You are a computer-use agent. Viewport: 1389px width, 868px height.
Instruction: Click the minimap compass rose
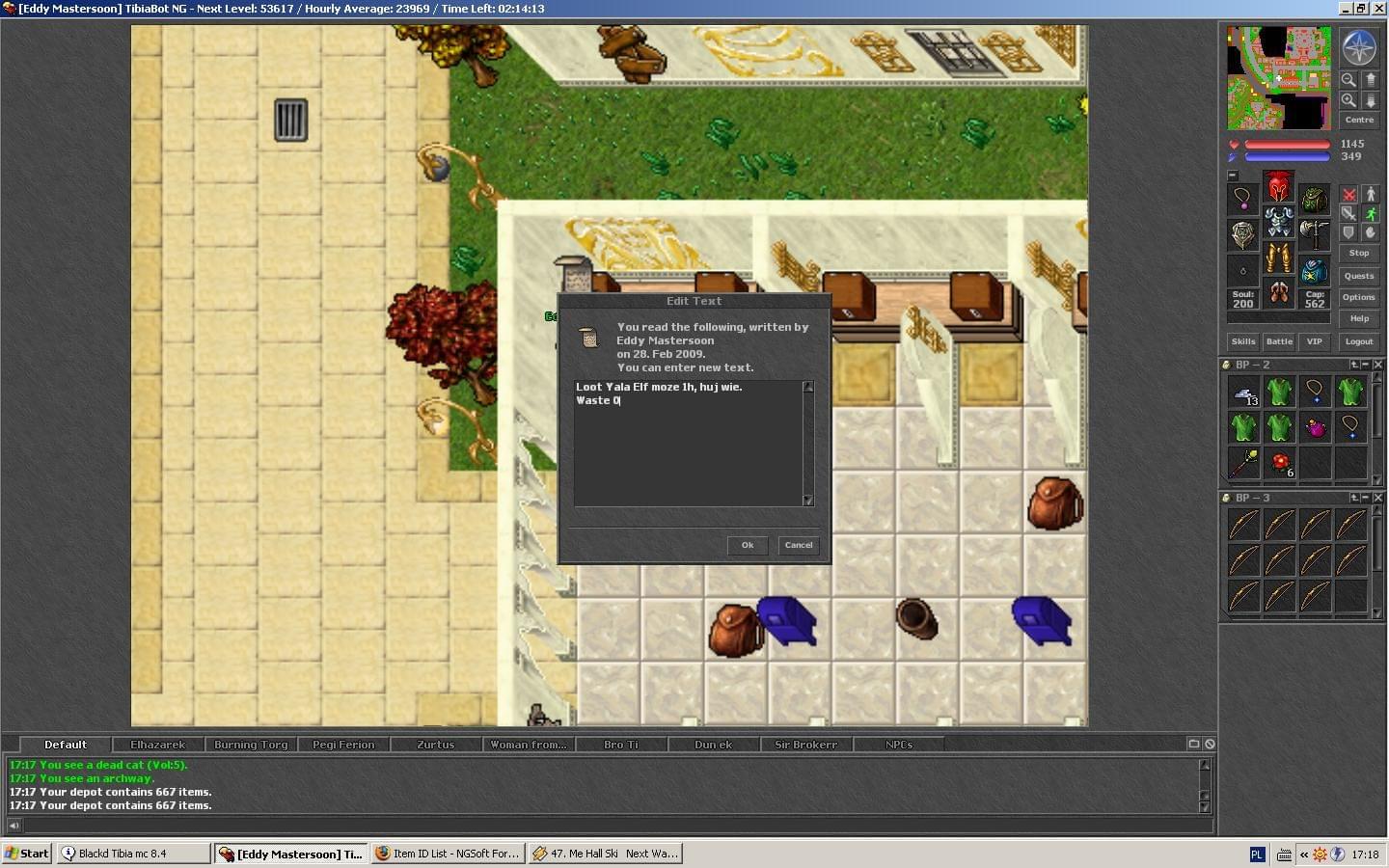(1359, 48)
